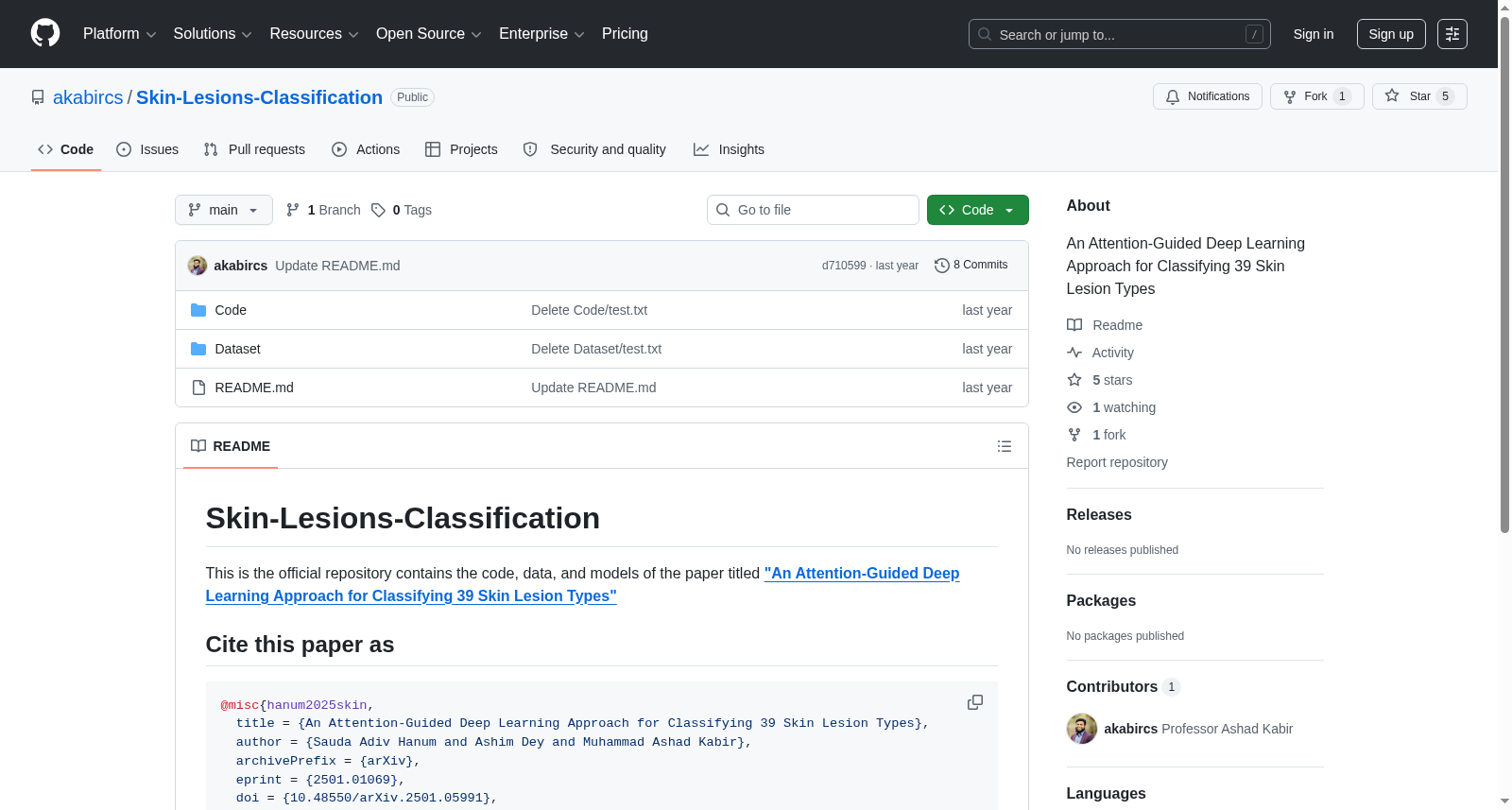Focus the Search or jump to field

click(1120, 34)
